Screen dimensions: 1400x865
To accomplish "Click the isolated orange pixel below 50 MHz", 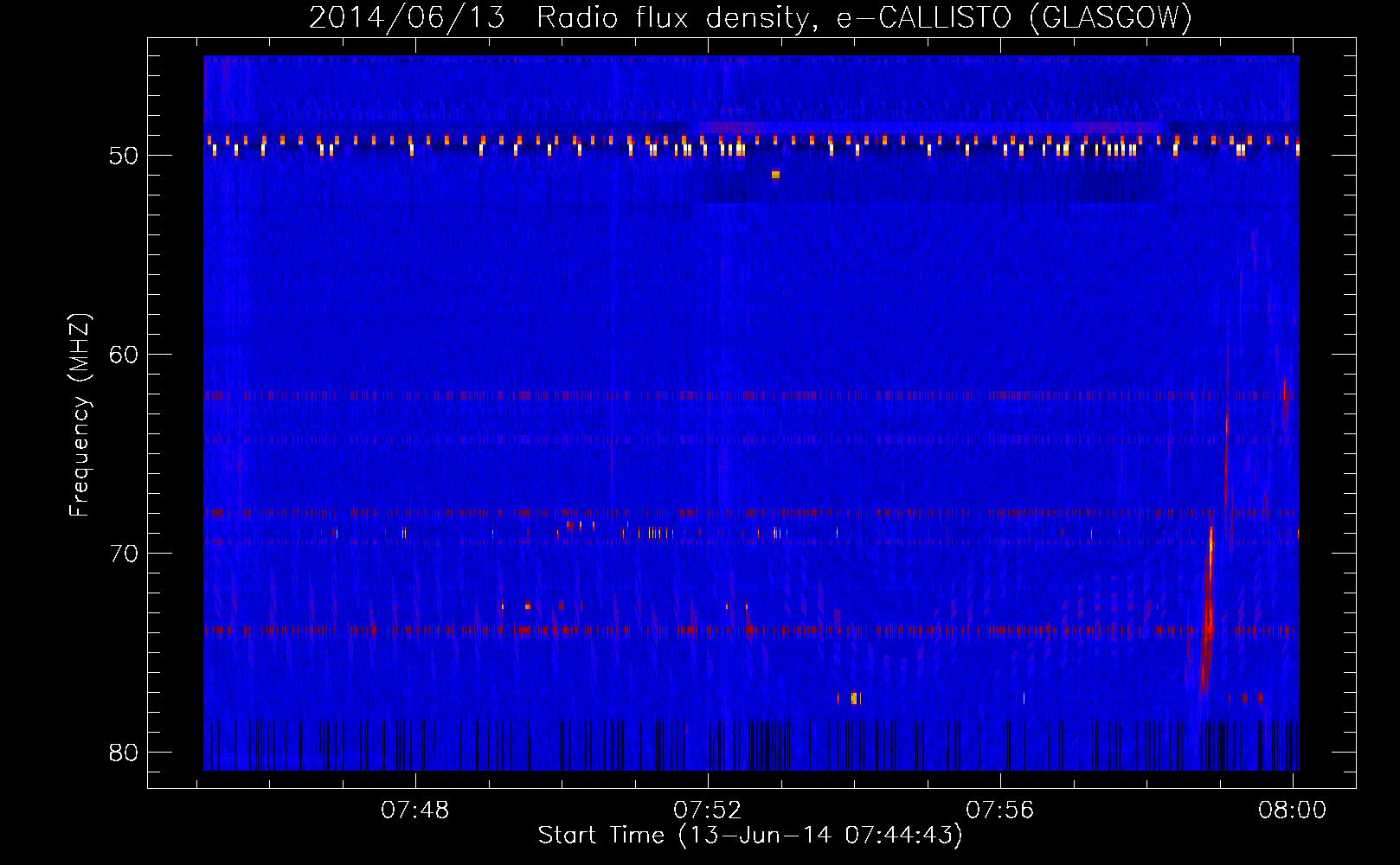I will (775, 175).
